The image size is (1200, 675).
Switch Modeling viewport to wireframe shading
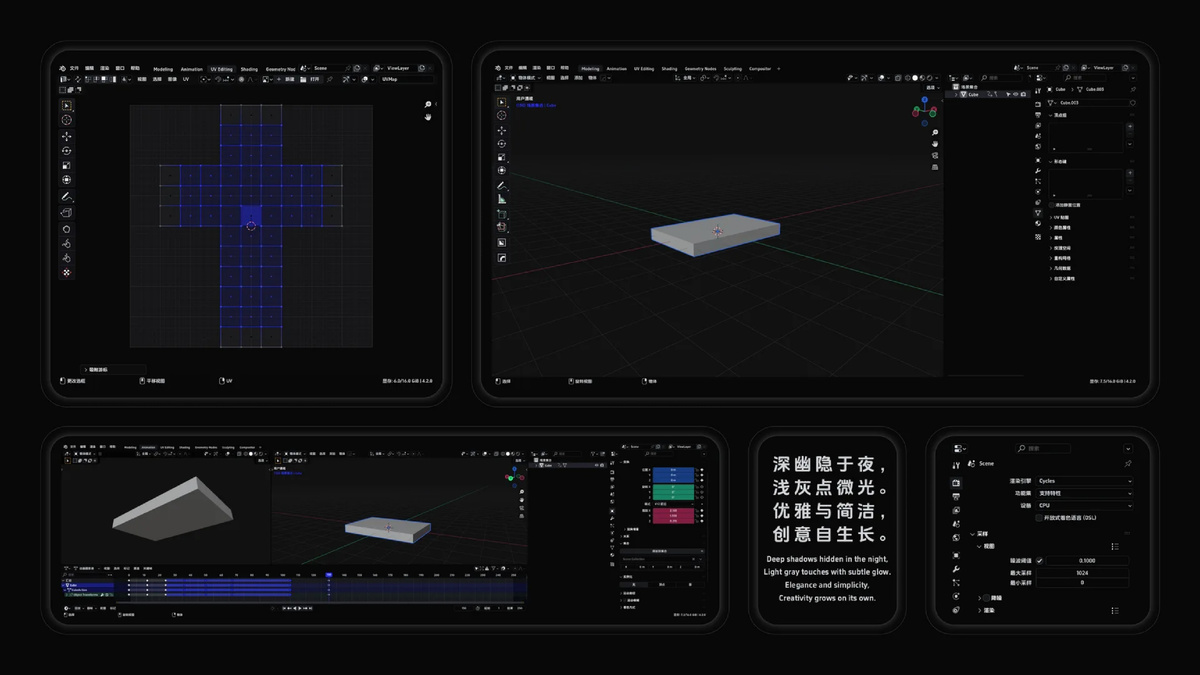[907, 77]
